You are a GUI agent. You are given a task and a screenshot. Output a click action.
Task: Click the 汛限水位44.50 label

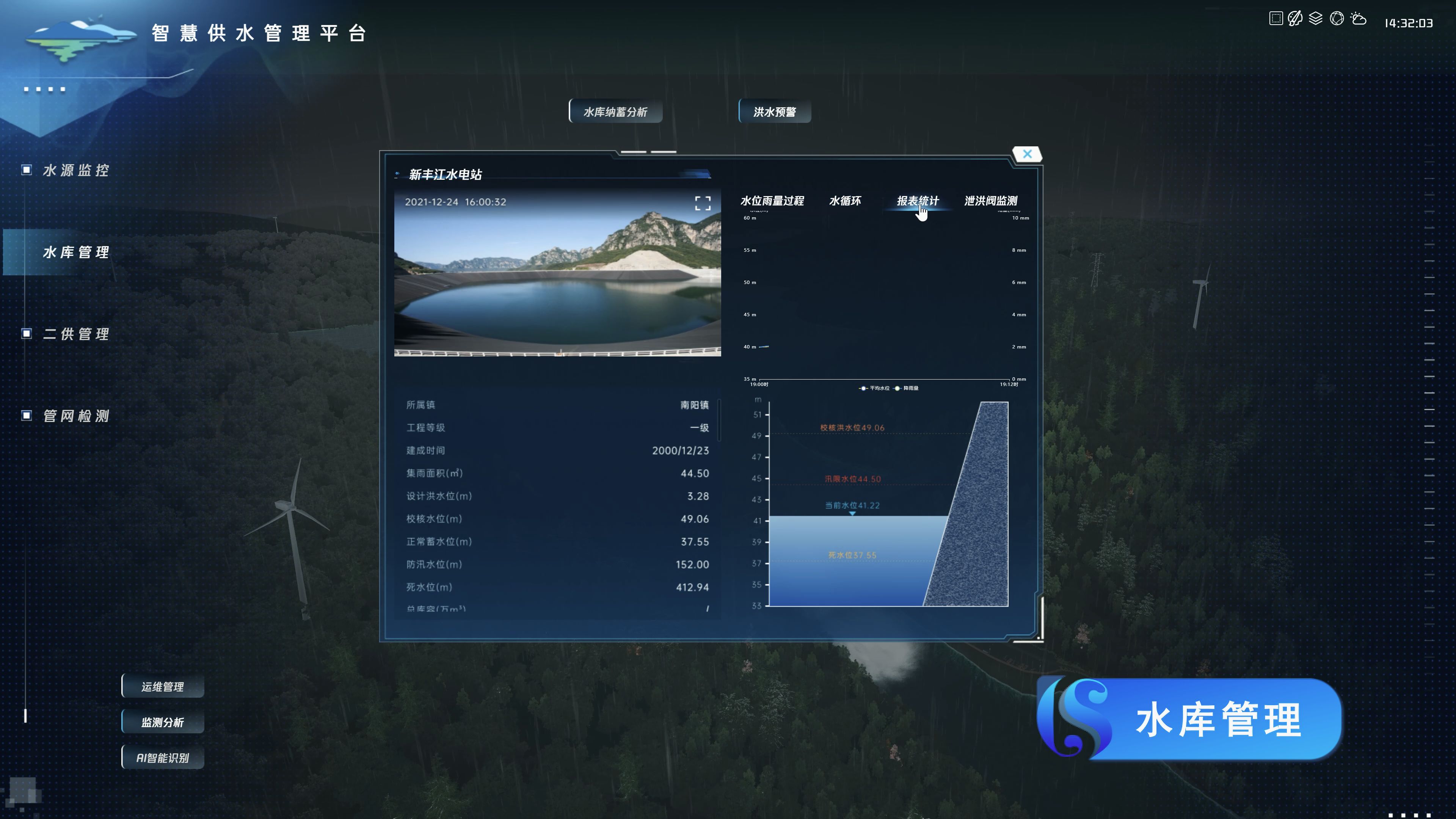pos(852,479)
